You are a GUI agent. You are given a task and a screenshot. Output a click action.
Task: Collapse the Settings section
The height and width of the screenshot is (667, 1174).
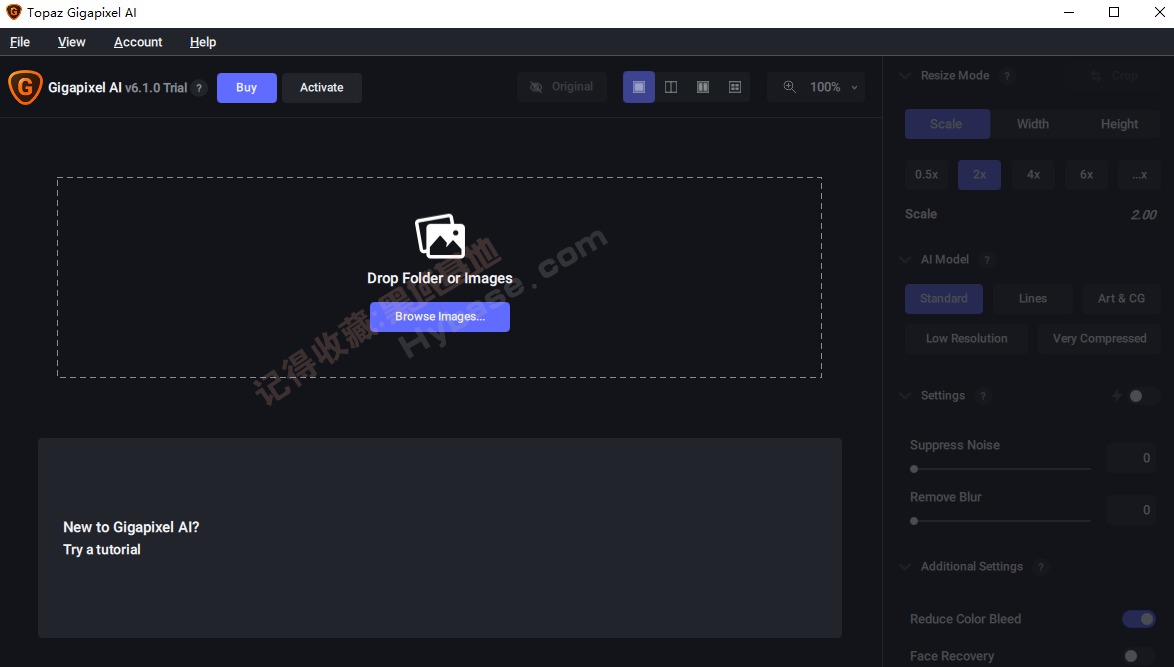(x=905, y=396)
